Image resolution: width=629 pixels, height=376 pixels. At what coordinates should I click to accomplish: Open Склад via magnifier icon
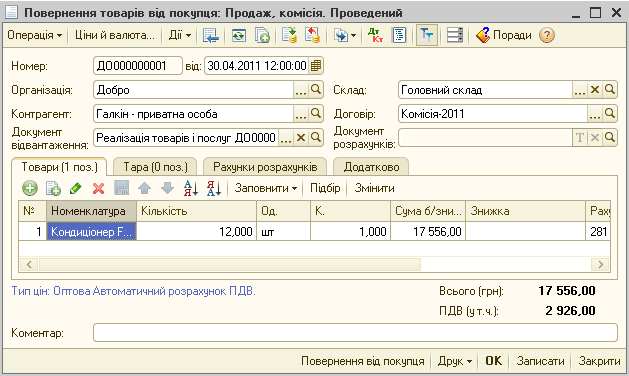[x=610, y=90]
